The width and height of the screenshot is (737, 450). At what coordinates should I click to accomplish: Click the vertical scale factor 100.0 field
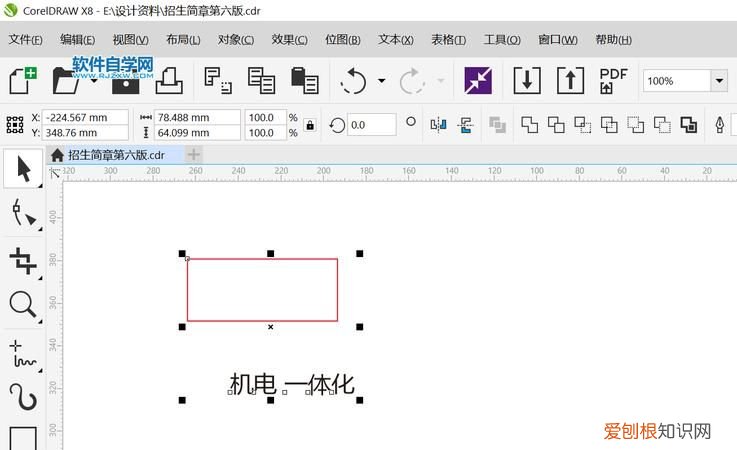(x=266, y=133)
